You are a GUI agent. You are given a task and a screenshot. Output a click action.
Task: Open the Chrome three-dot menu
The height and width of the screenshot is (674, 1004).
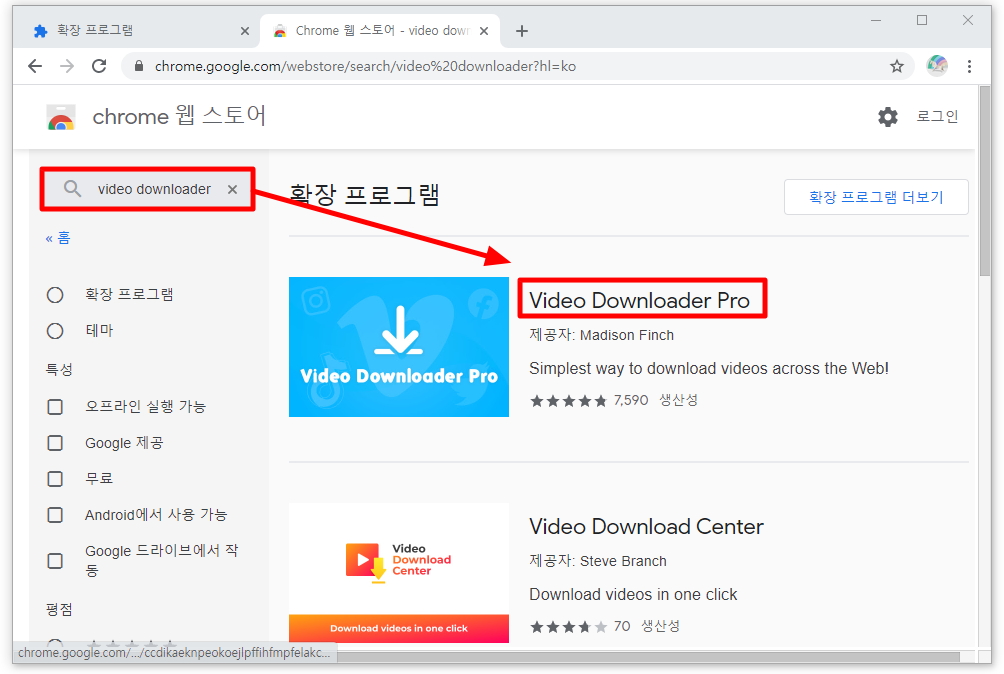[969, 66]
